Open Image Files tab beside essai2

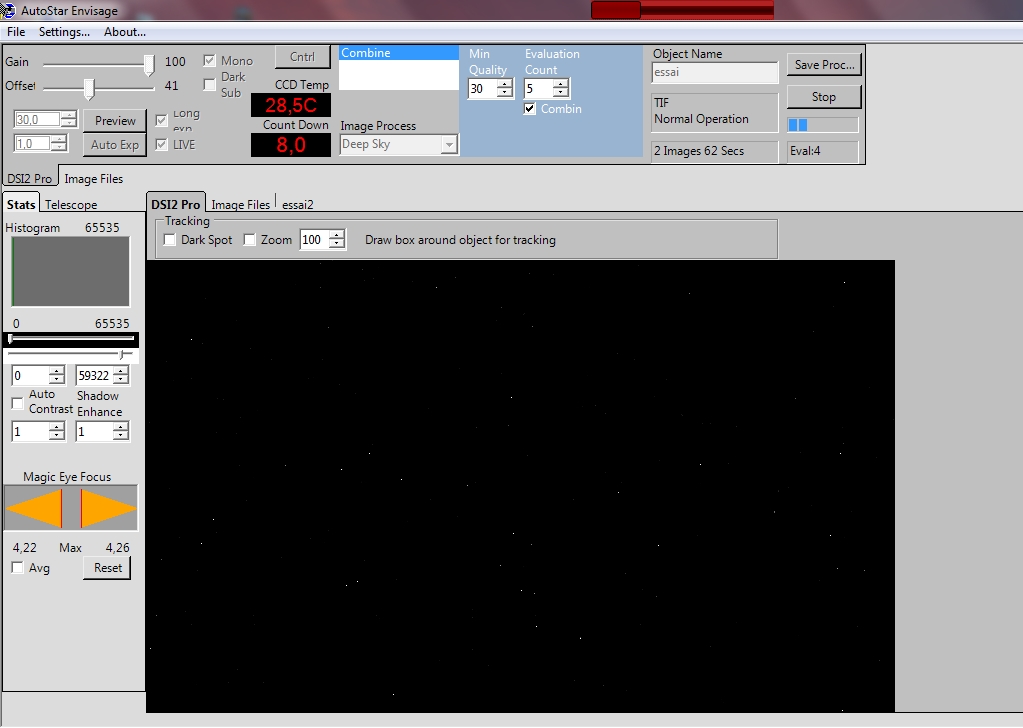(240, 205)
